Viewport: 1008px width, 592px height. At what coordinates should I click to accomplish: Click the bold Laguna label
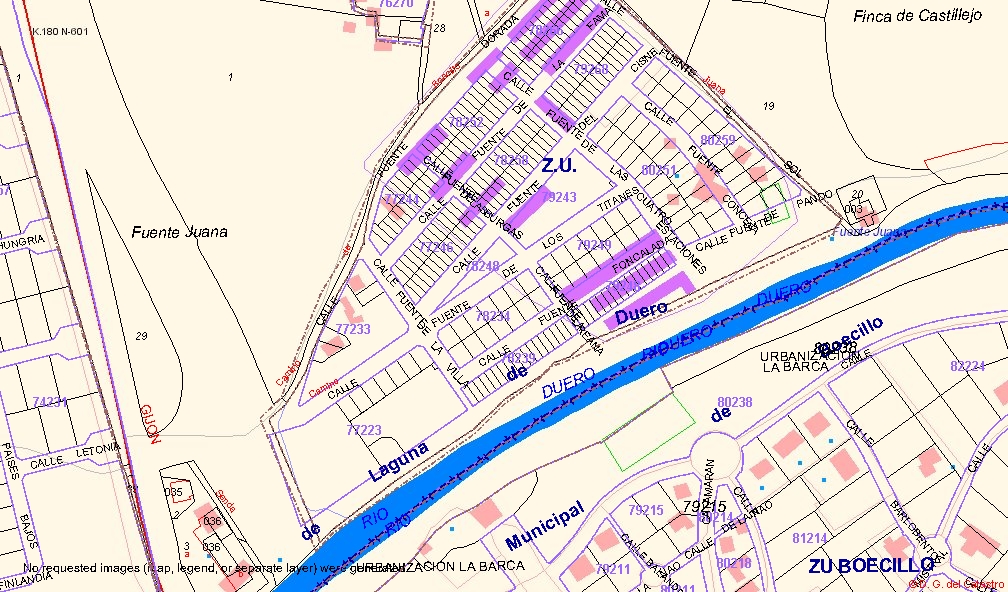[x=399, y=461]
